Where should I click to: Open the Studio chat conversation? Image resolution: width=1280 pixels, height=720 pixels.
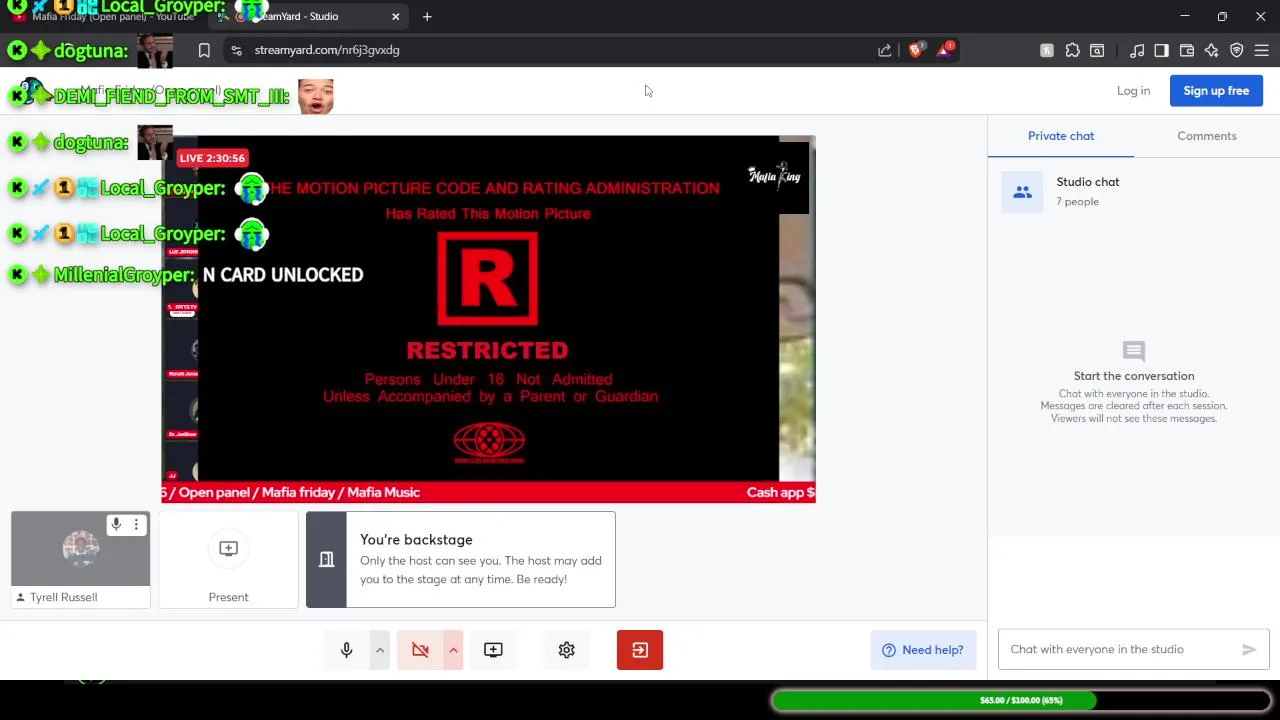tap(1134, 191)
